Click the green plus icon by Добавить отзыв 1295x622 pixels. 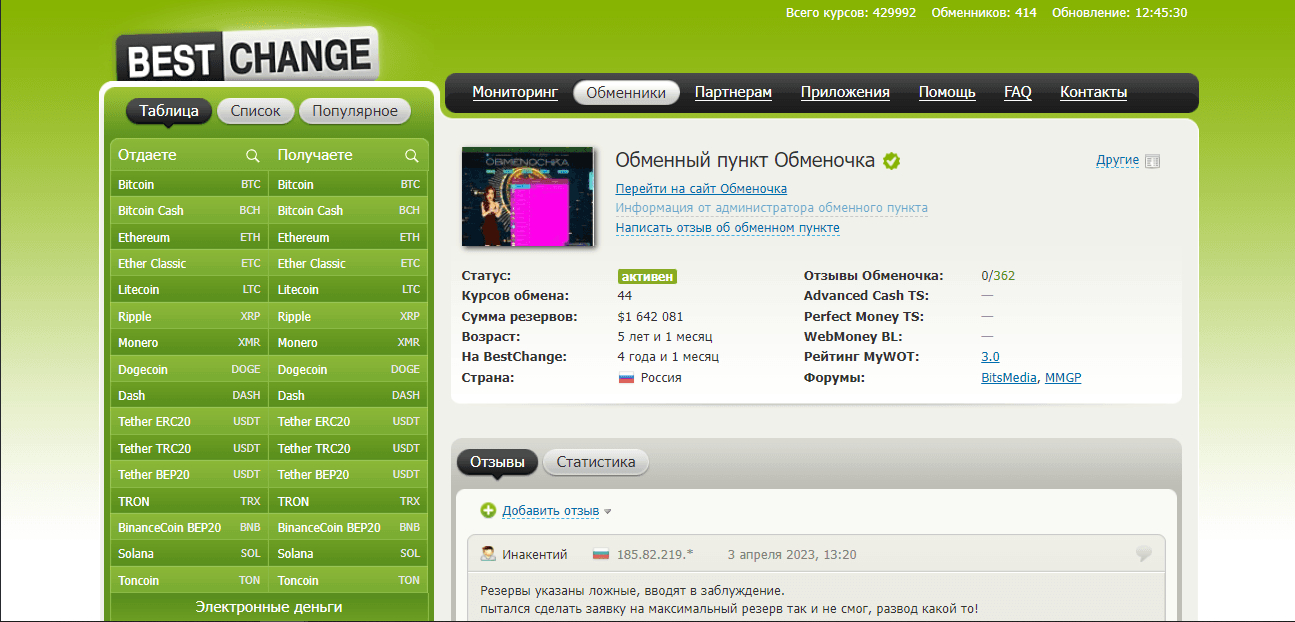(488, 511)
